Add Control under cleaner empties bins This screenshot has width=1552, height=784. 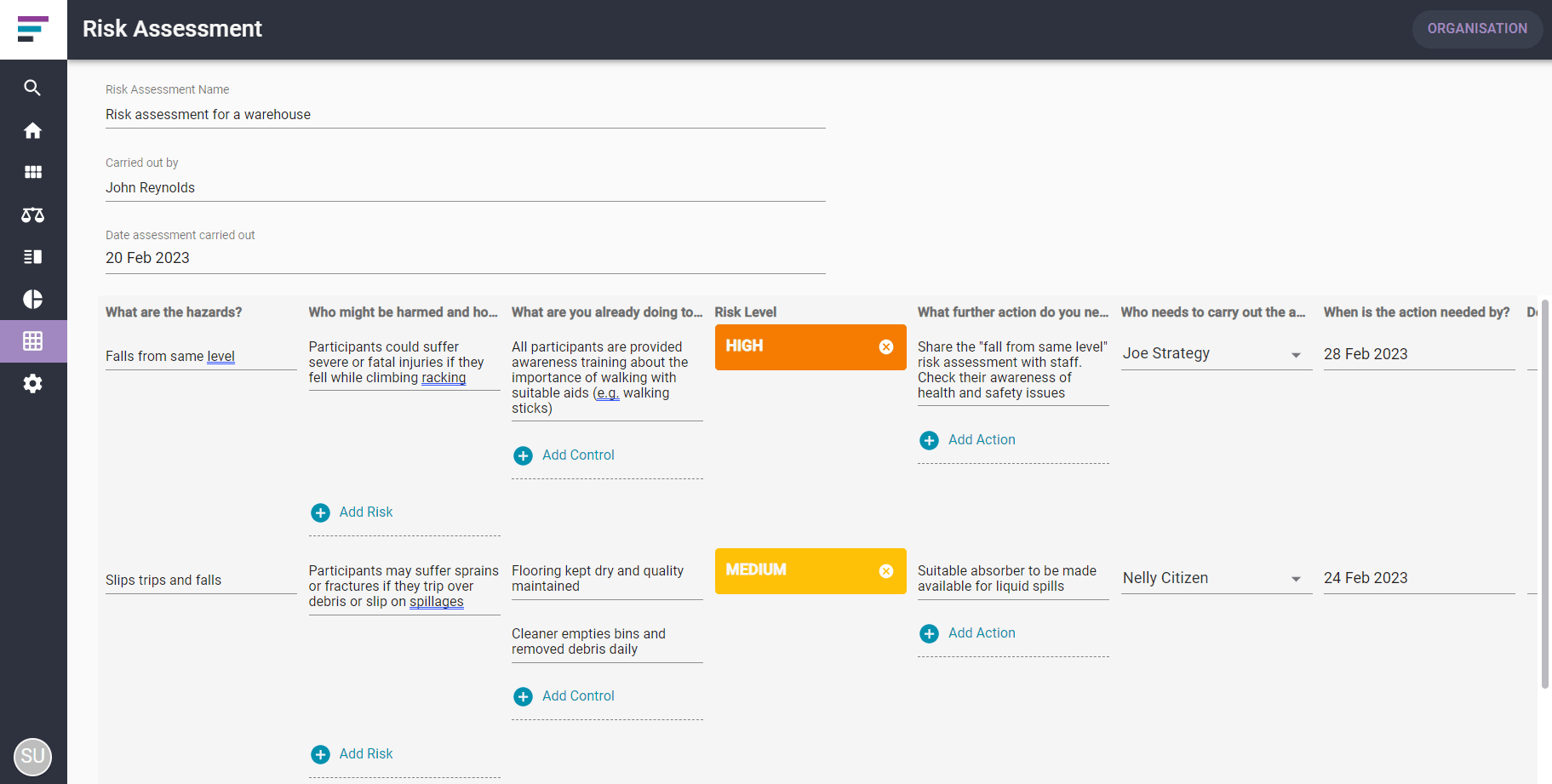coord(578,696)
